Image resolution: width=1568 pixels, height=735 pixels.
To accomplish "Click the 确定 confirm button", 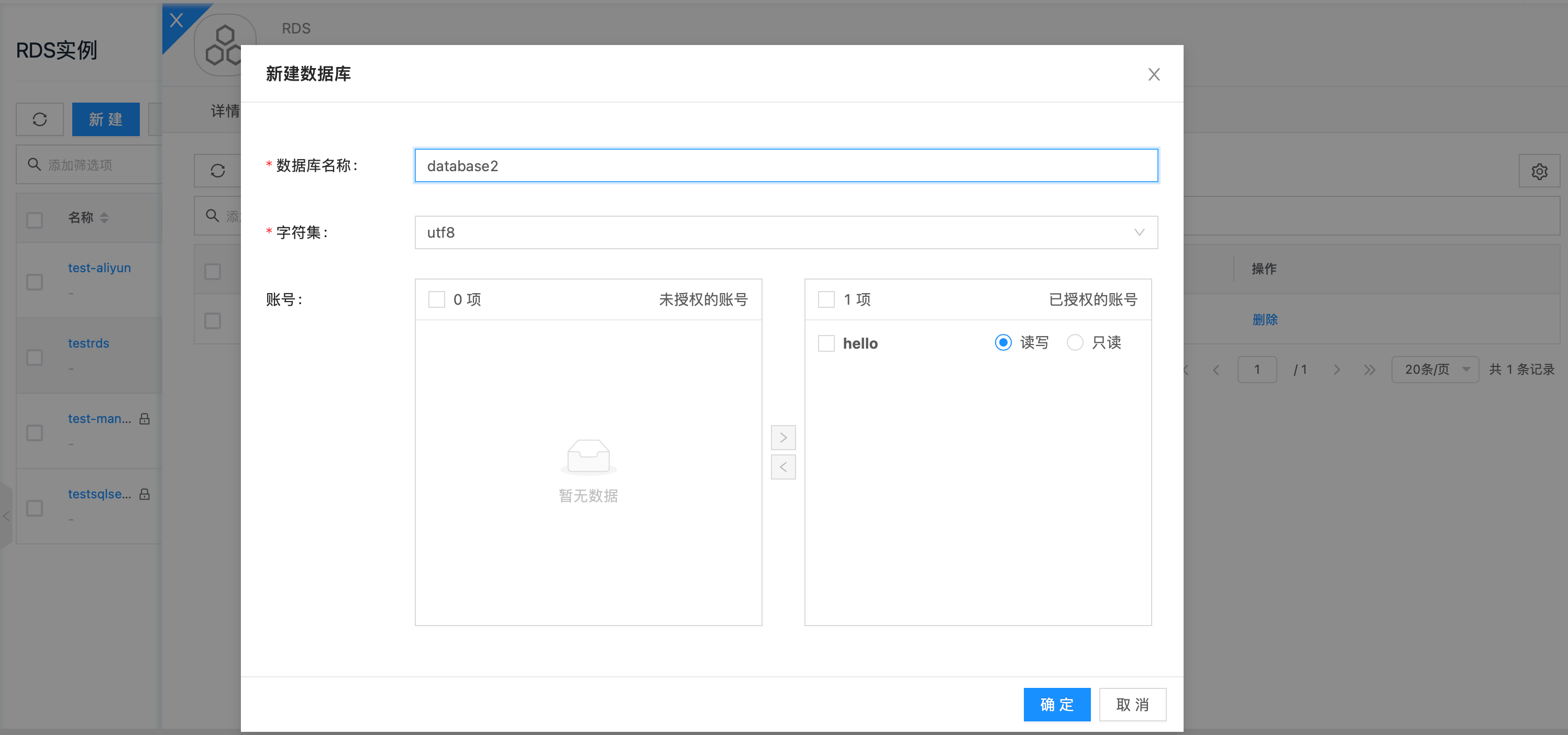I will tap(1056, 705).
